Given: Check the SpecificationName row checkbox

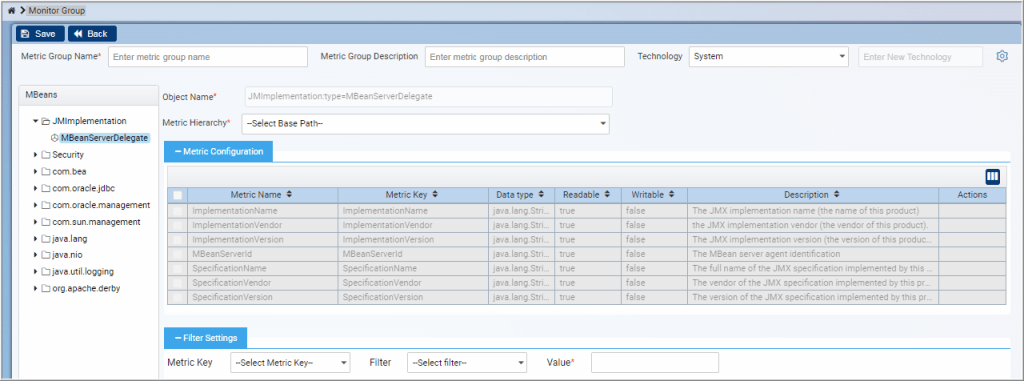Looking at the screenshot, I should coord(178,269).
